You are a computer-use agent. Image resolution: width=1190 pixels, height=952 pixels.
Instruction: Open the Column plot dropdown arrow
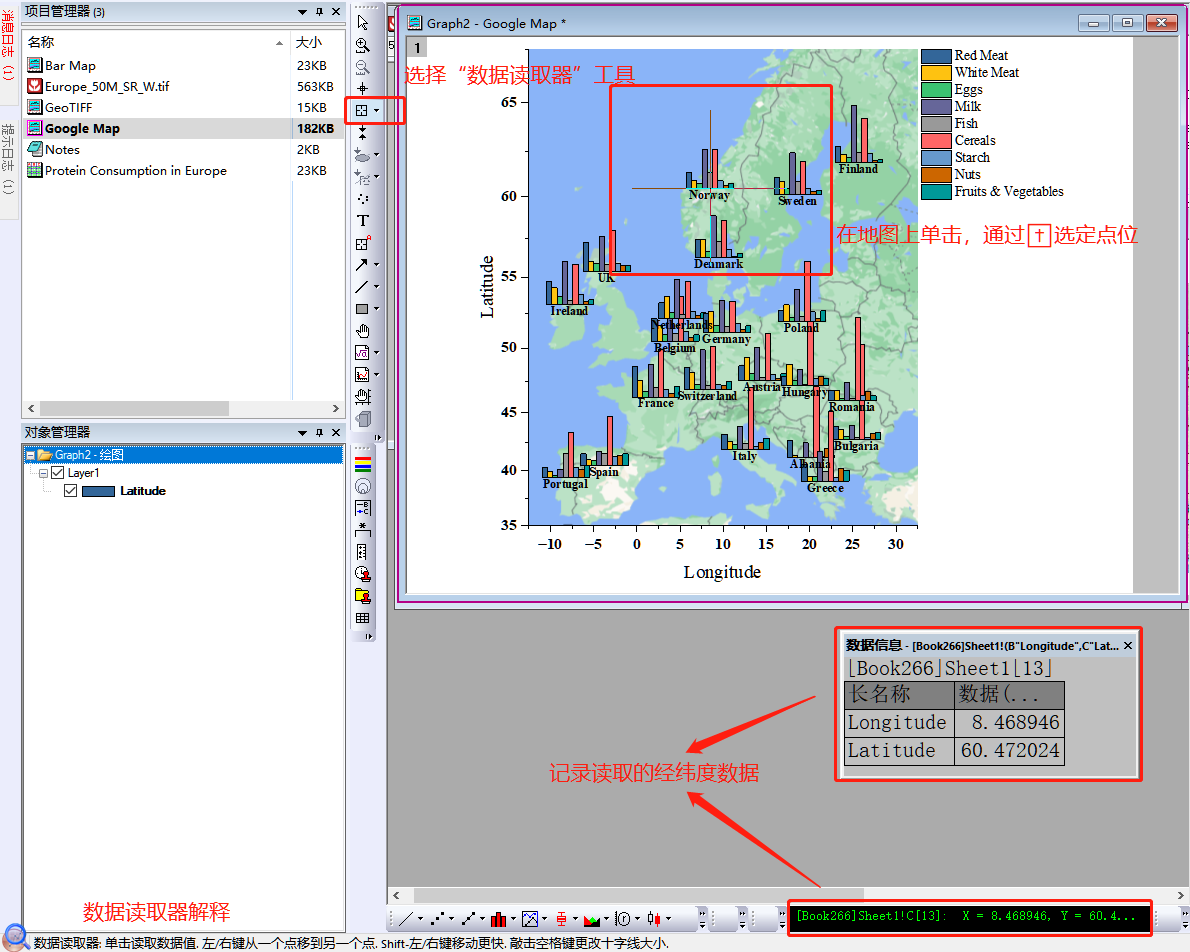pyautogui.click(x=513, y=919)
